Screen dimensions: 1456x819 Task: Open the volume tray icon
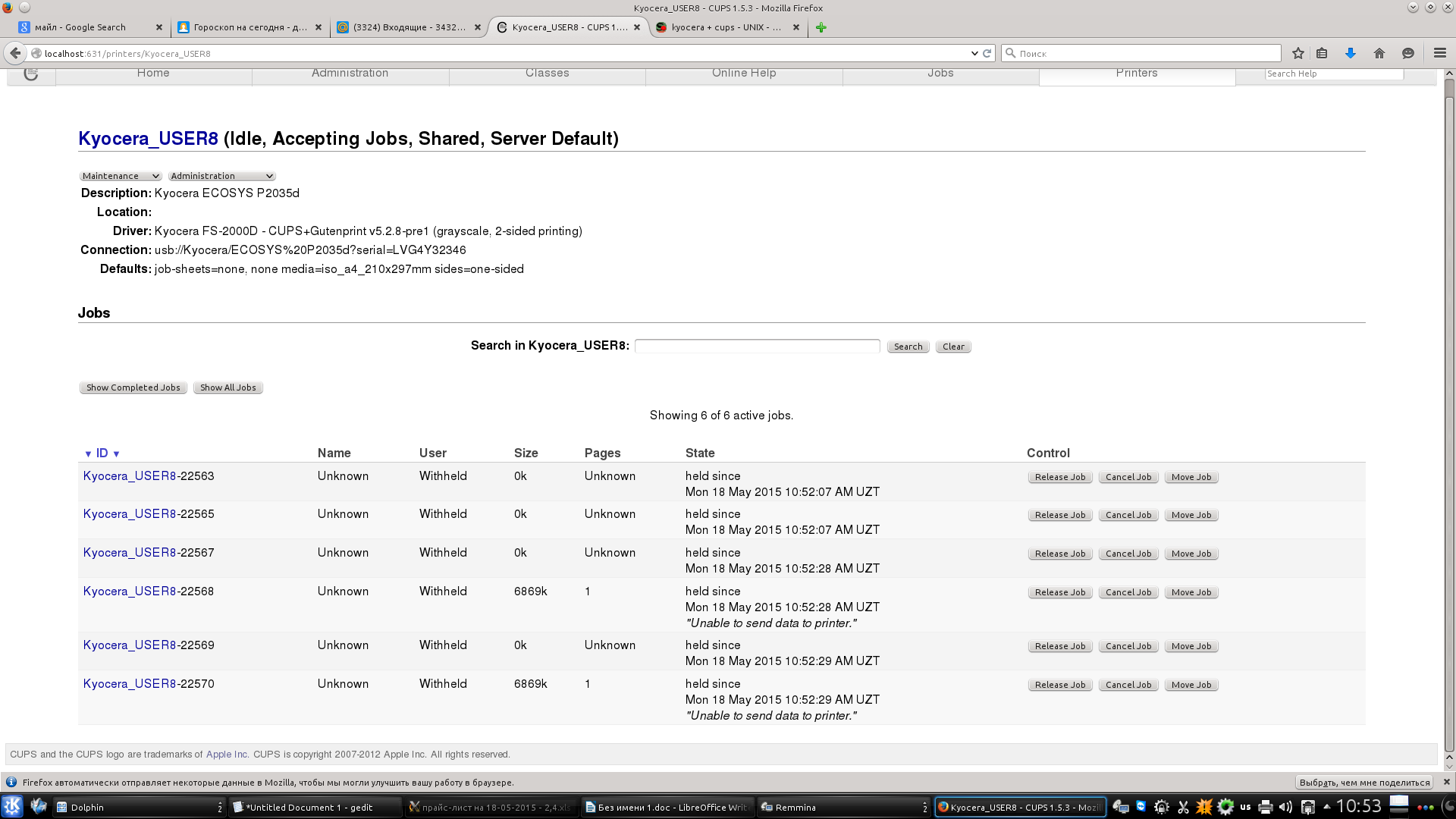1285,807
